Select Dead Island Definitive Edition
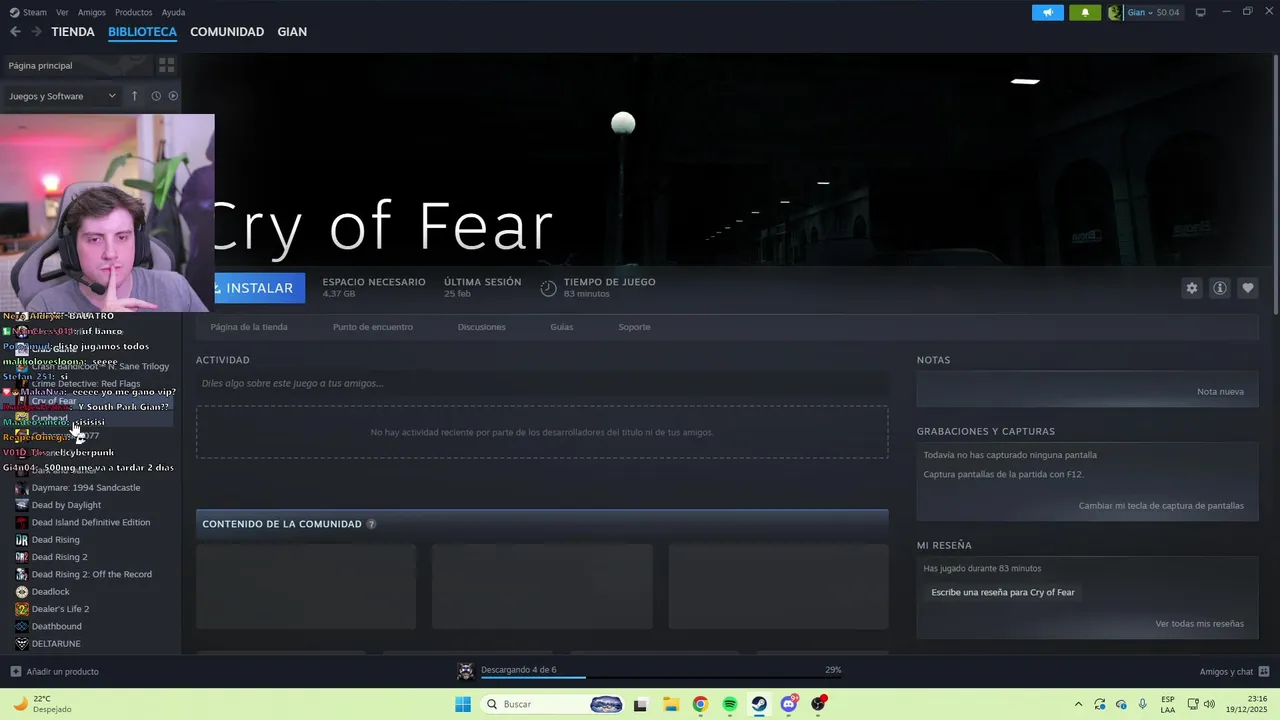Image resolution: width=1280 pixels, height=720 pixels. tap(90, 522)
